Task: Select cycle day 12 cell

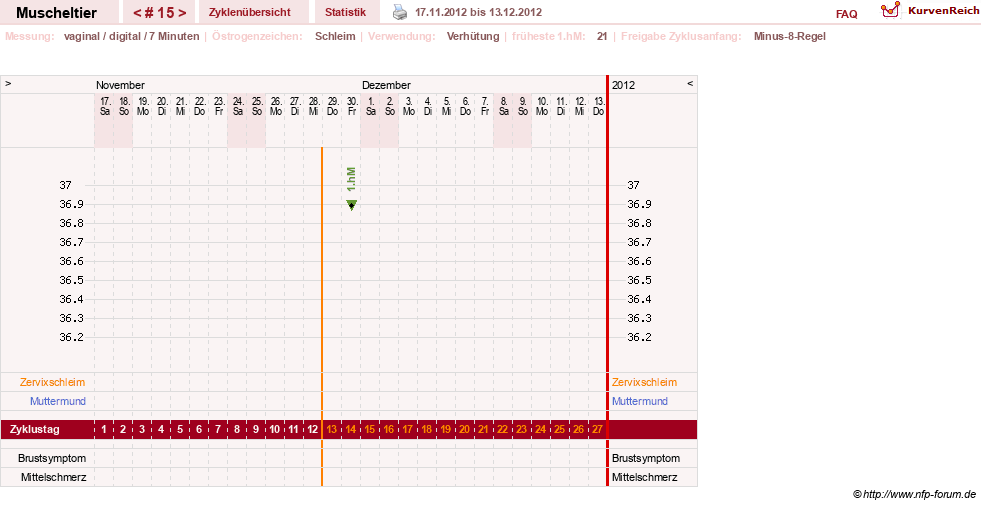Action: [313, 429]
